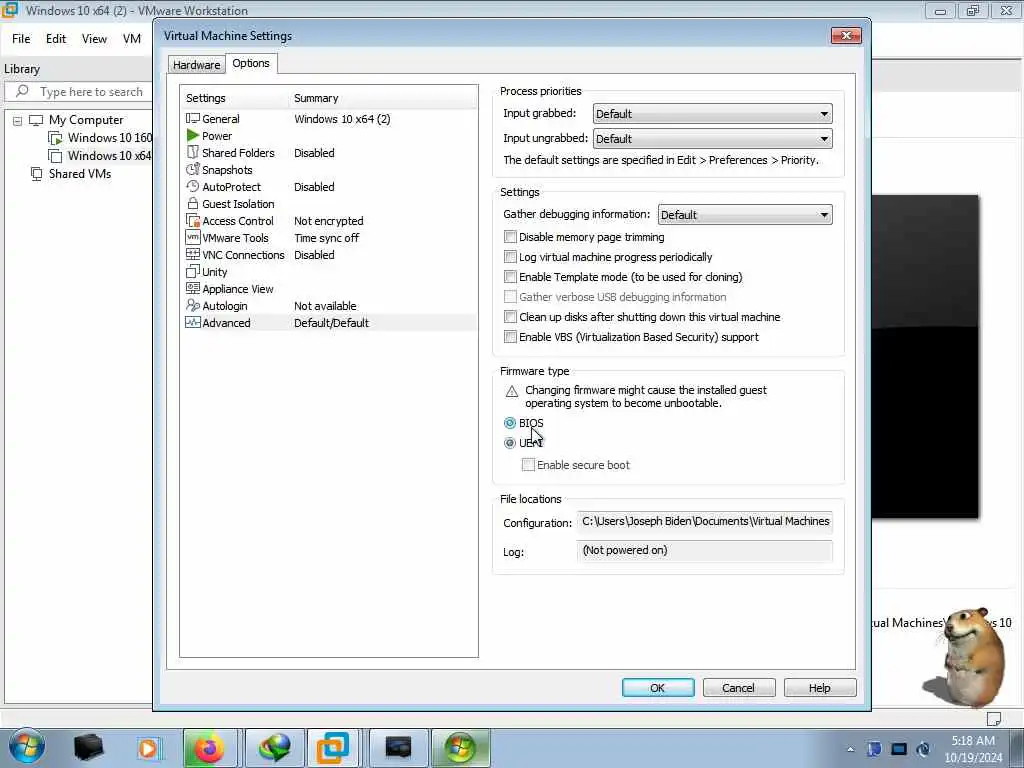Click 'Time sync off' summary text
1024x768 pixels.
click(327, 238)
